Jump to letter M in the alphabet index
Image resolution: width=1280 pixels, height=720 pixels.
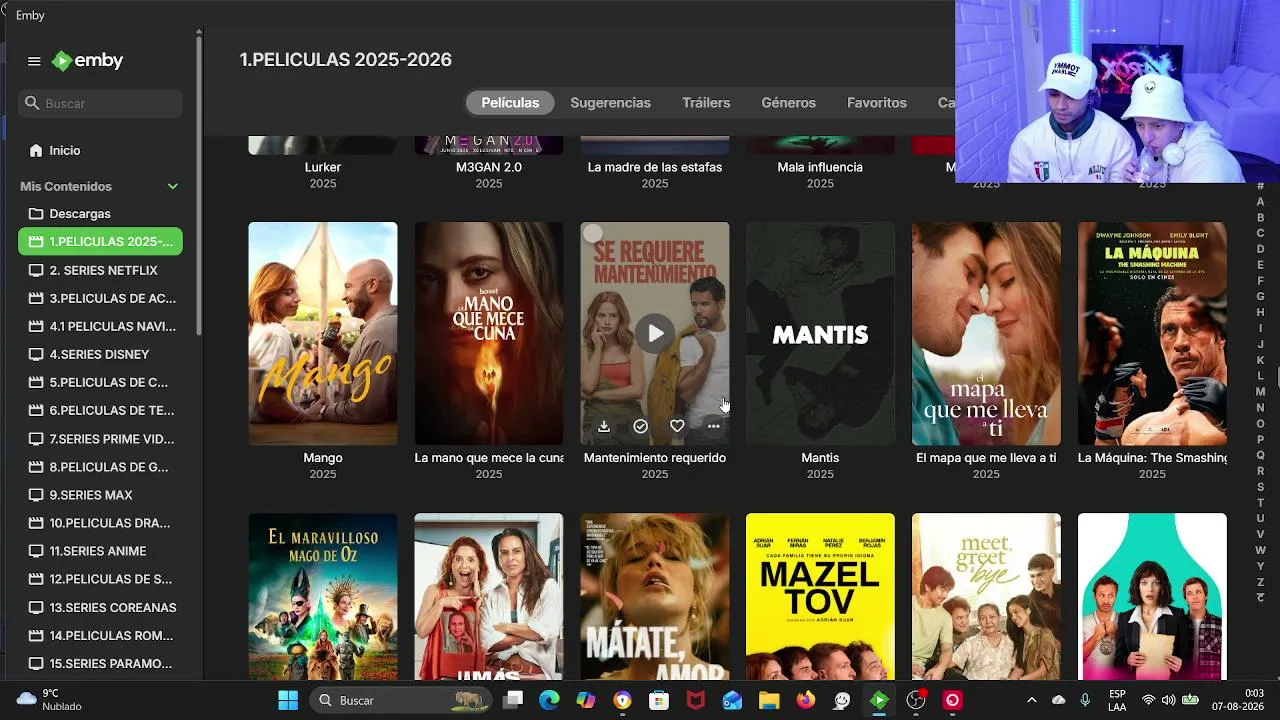[x=1261, y=392]
